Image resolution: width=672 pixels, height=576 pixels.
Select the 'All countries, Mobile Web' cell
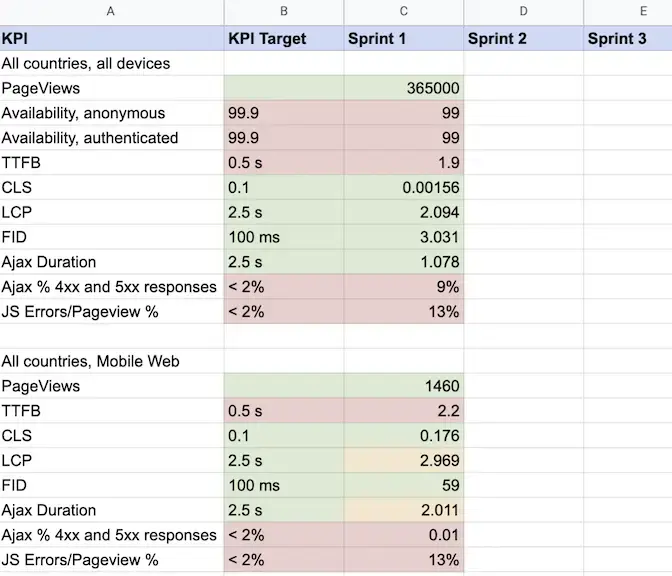pyautogui.click(x=111, y=361)
